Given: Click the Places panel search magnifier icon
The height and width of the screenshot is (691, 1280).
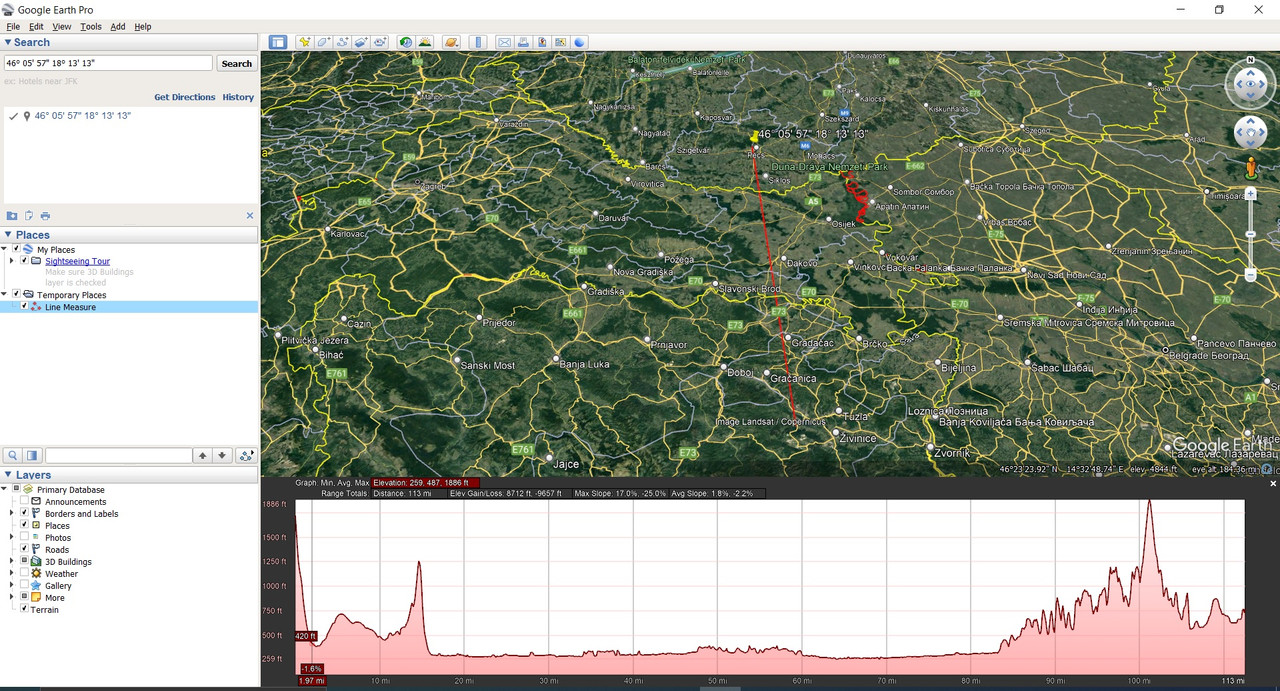Looking at the screenshot, I should click(x=13, y=455).
